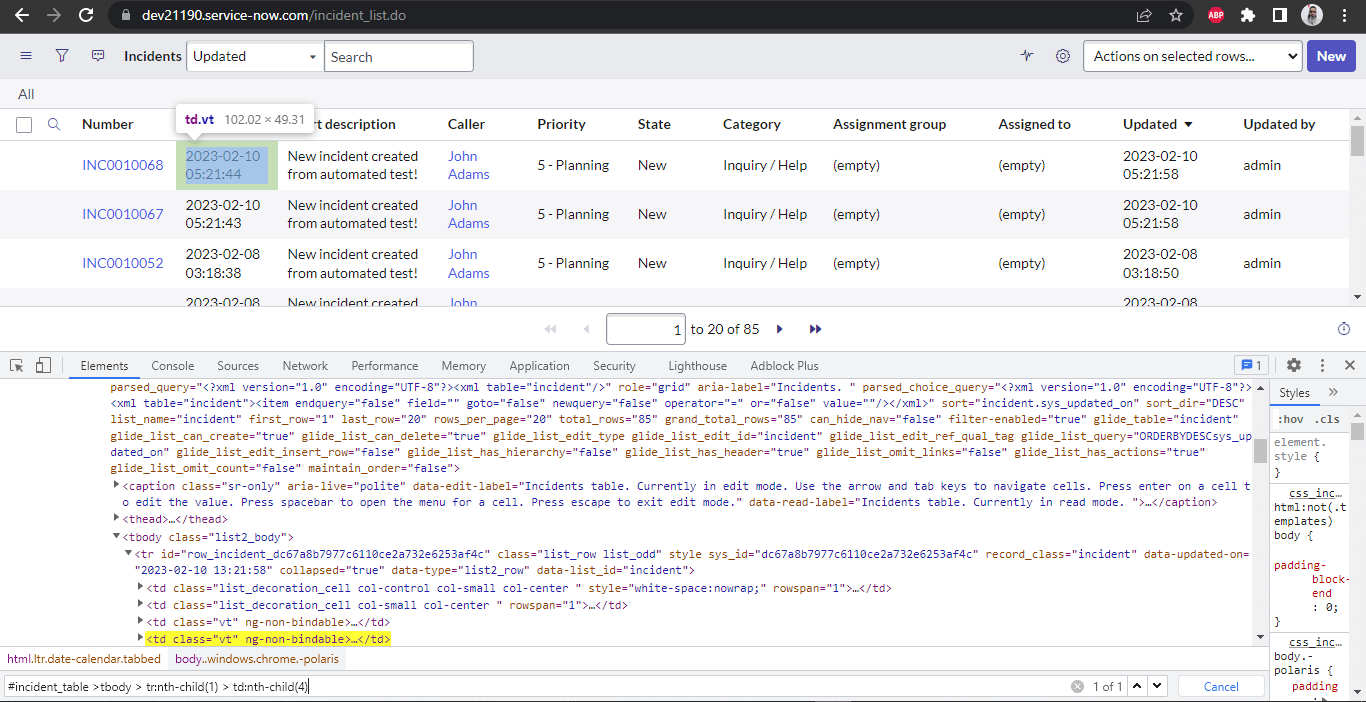Click the hamburger list menu icon
Screen dimensions: 1366x702
pos(25,56)
